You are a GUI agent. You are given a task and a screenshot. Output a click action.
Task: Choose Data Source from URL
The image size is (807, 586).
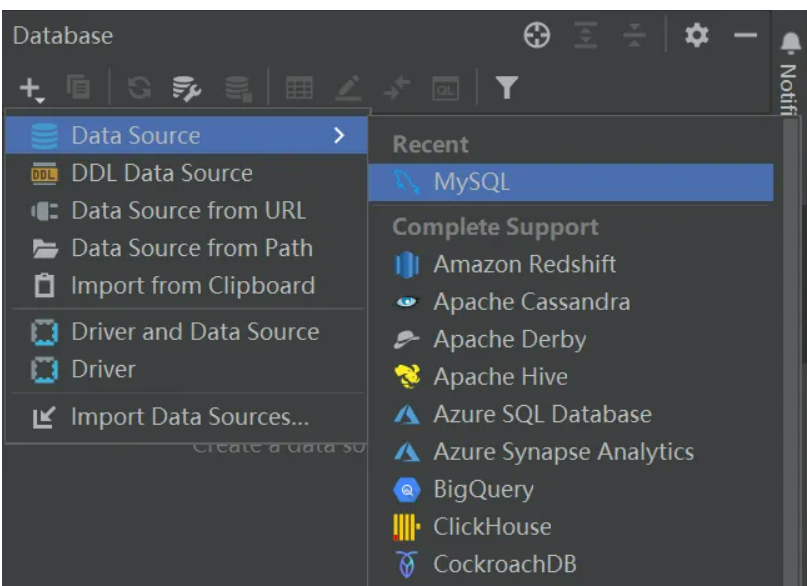186,210
